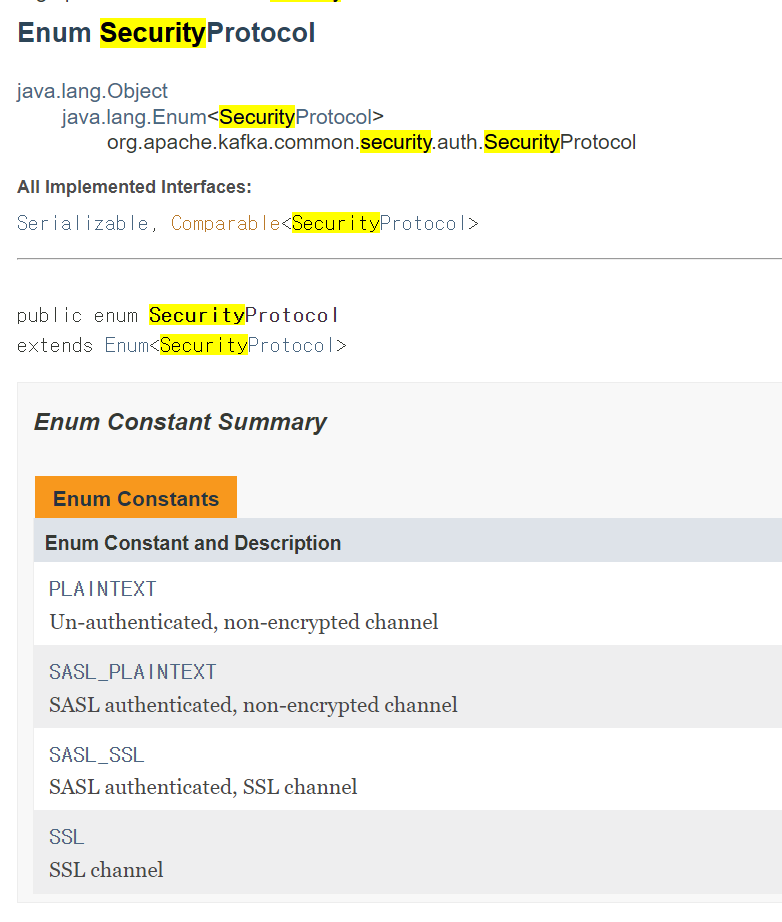This screenshot has width=782, height=922.
Task: Open the java.lang.Object link
Action: pos(92,91)
